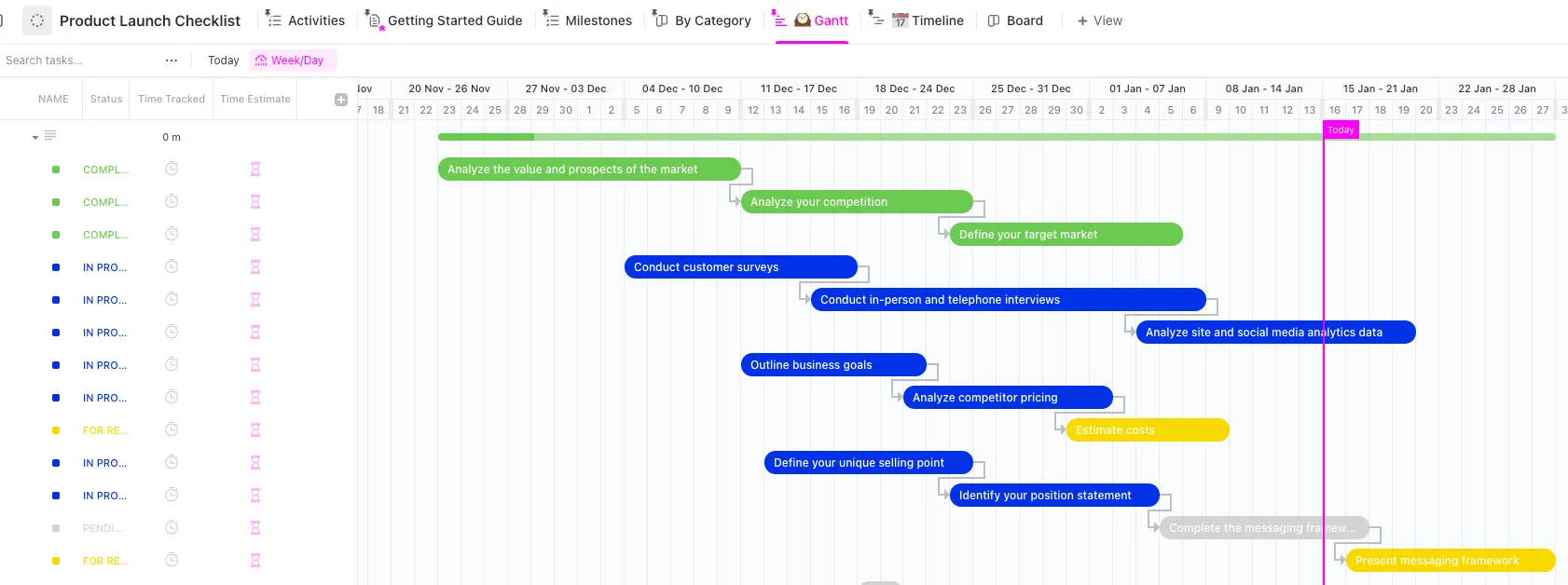Toggle the gray status square of the pending task
The image size is (1568, 585).
56,528
